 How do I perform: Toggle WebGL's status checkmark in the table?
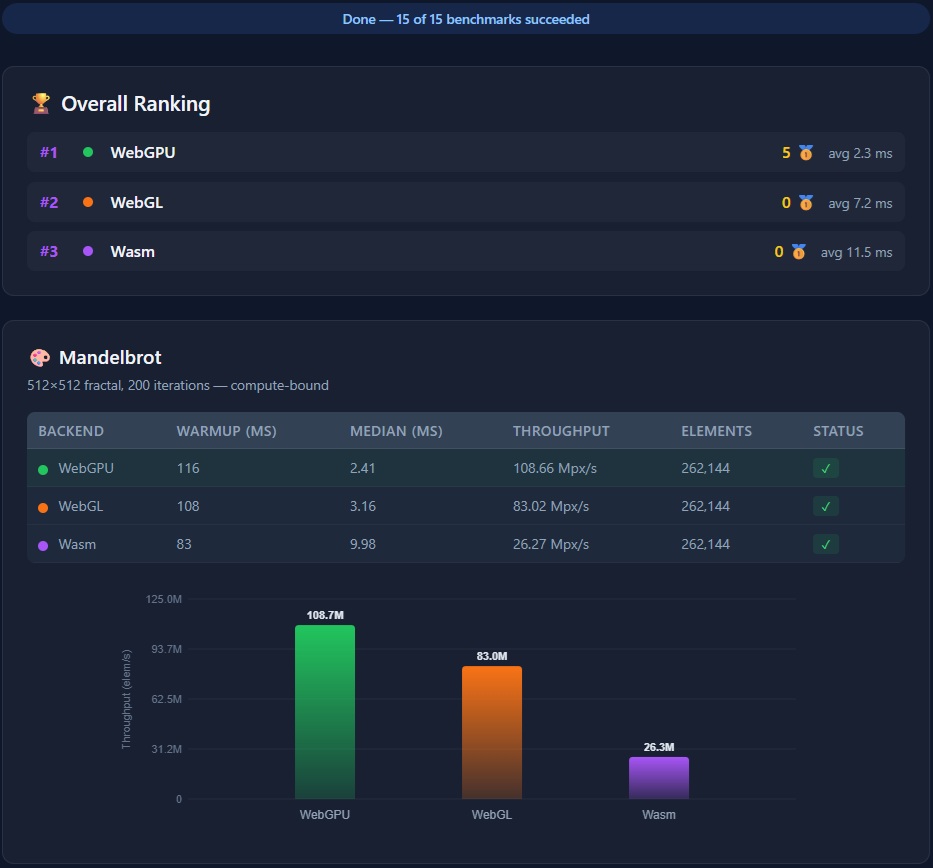click(825, 506)
